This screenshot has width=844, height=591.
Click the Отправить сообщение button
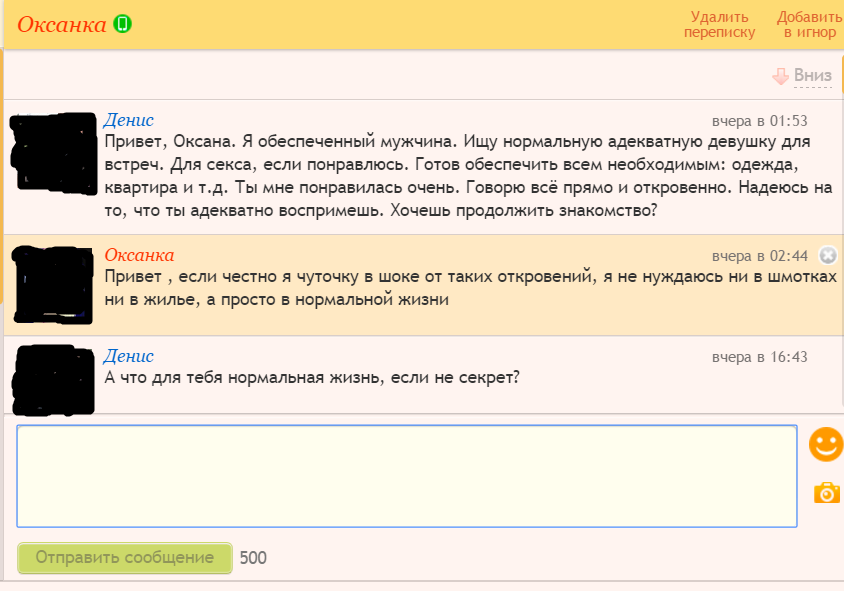tap(125, 558)
